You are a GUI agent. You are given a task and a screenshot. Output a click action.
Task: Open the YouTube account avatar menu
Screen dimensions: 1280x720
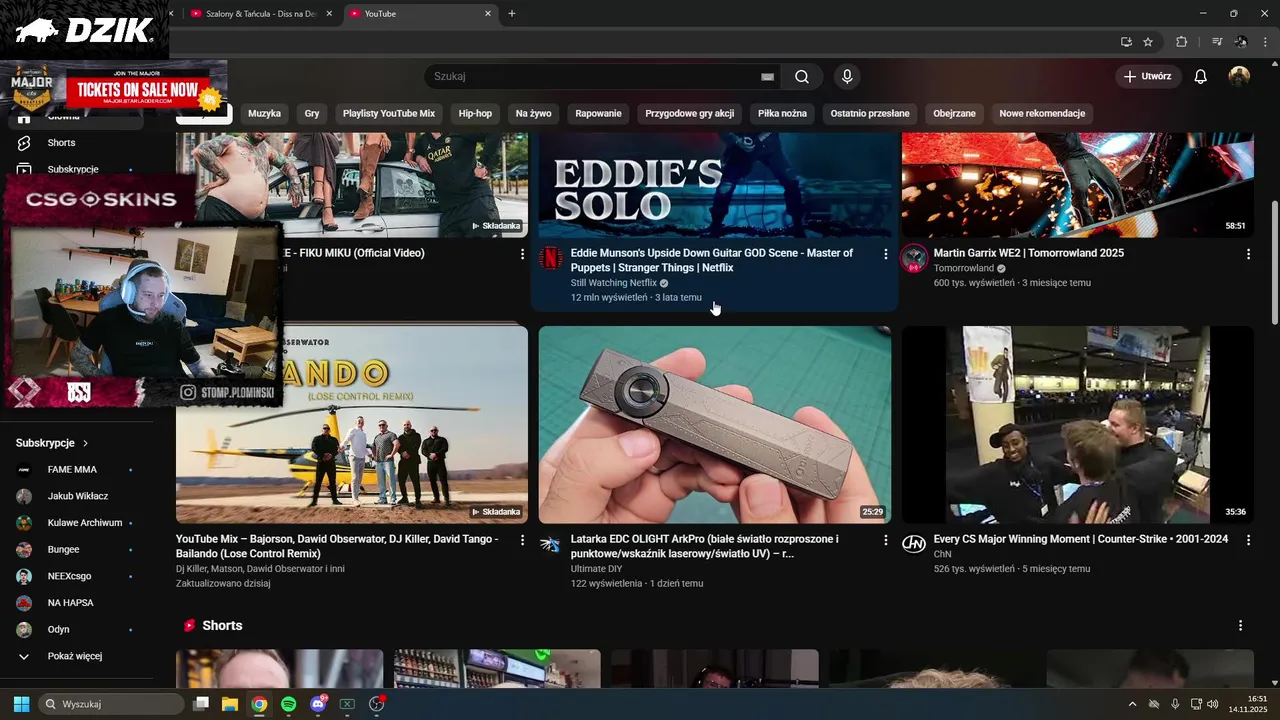pos(1239,77)
